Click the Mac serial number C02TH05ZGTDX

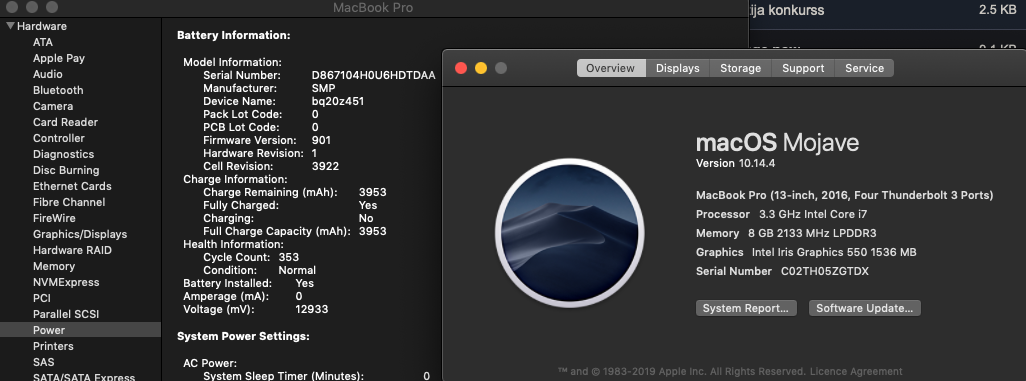824,271
